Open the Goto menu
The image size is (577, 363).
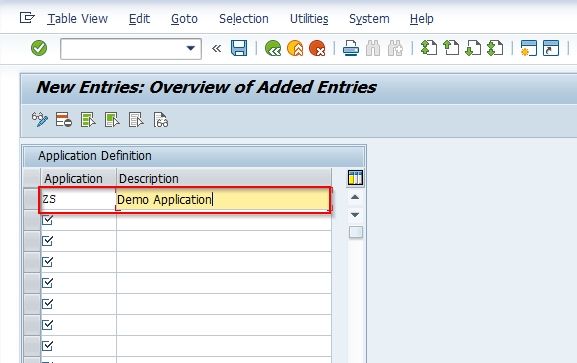click(x=184, y=19)
